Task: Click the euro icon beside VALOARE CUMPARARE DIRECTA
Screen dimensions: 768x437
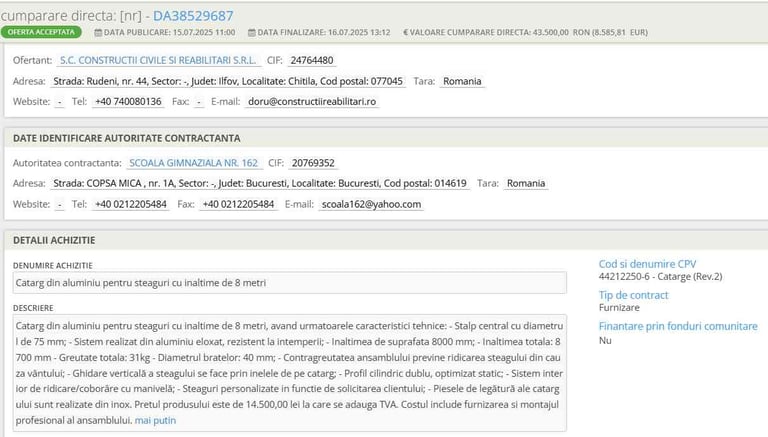Action: coord(406,32)
